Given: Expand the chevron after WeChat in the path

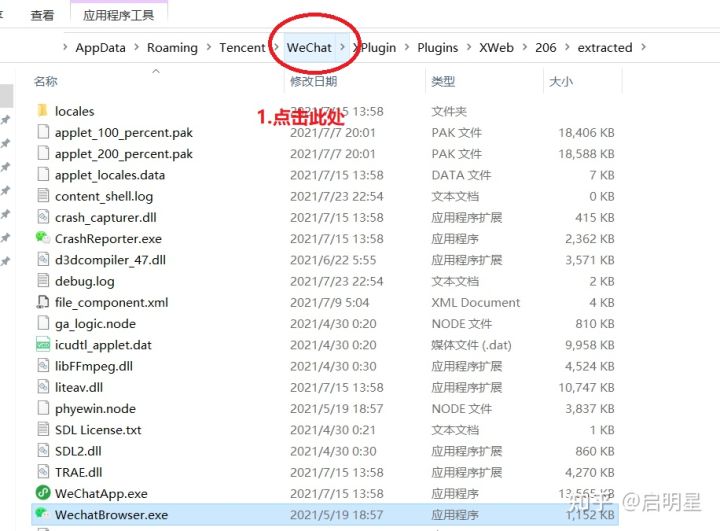Looking at the screenshot, I should (x=342, y=47).
